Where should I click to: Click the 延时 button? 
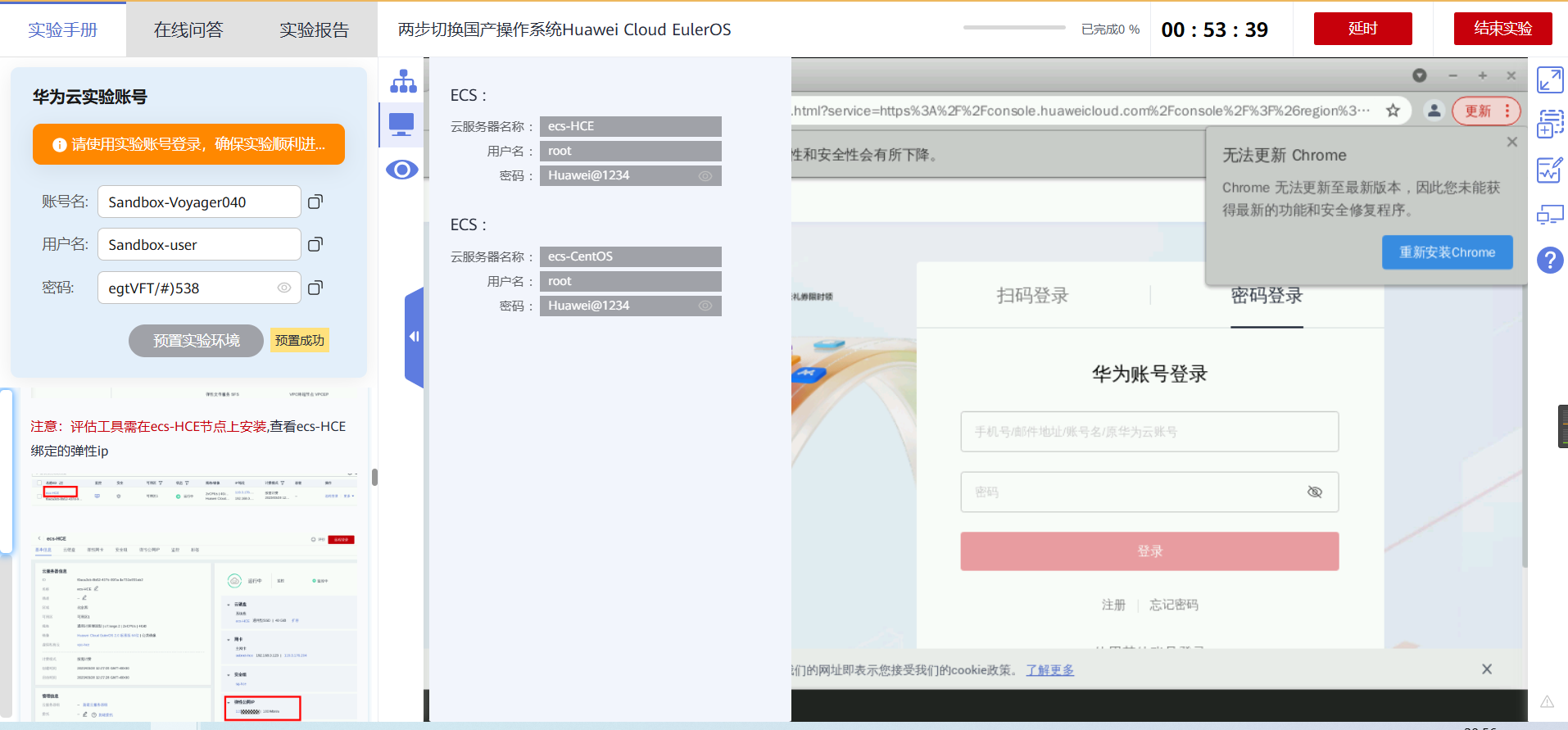1362,29
